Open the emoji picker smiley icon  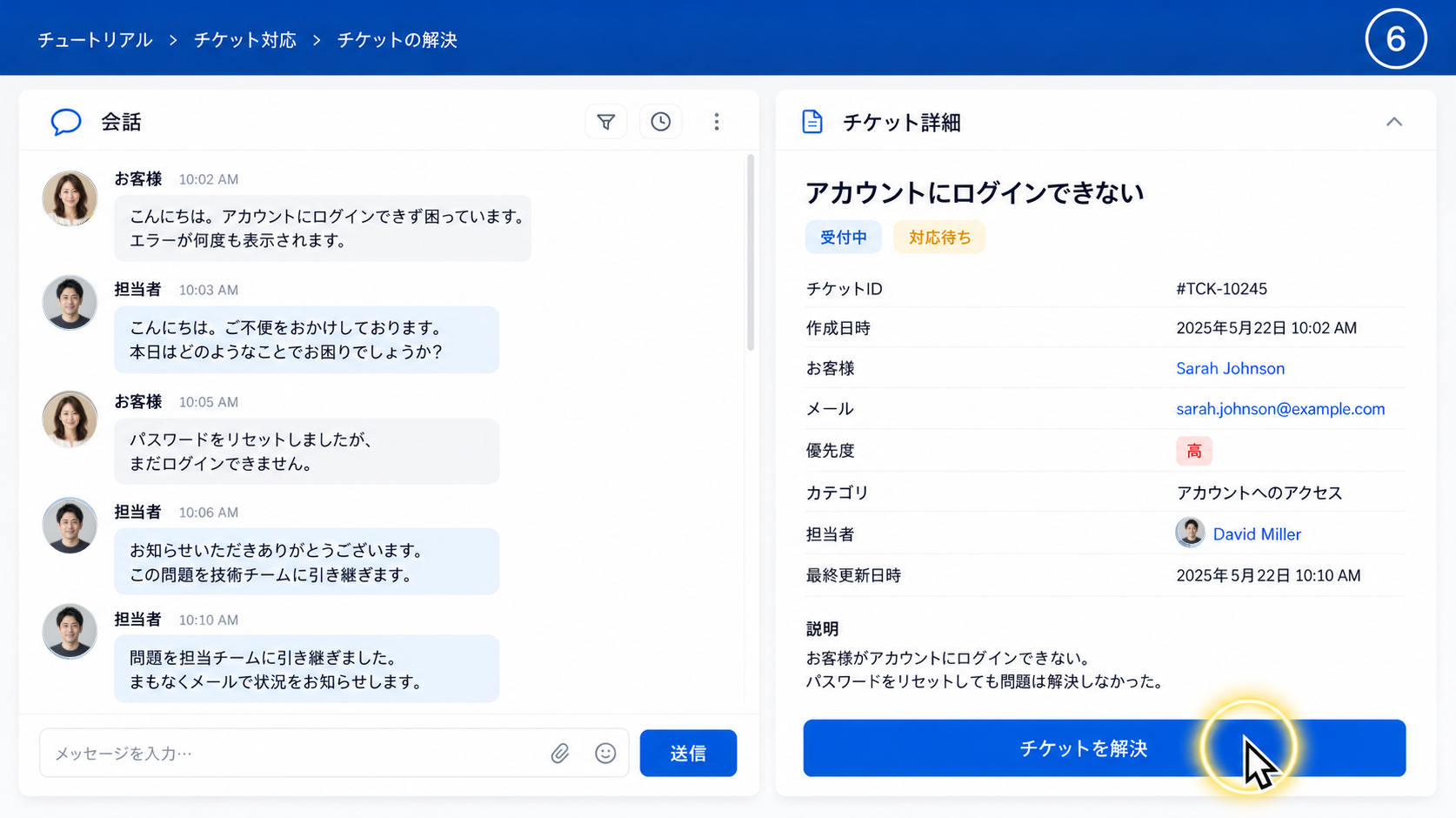point(605,753)
